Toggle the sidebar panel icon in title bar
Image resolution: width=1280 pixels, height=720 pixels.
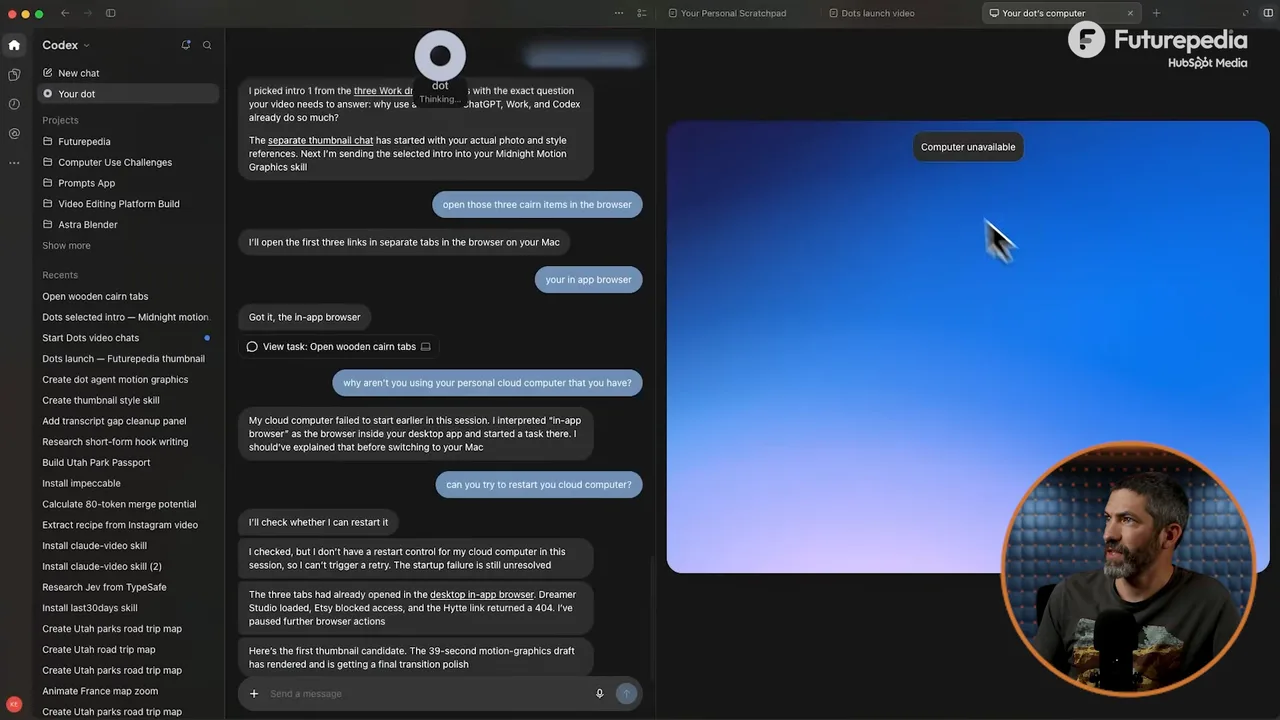111,13
